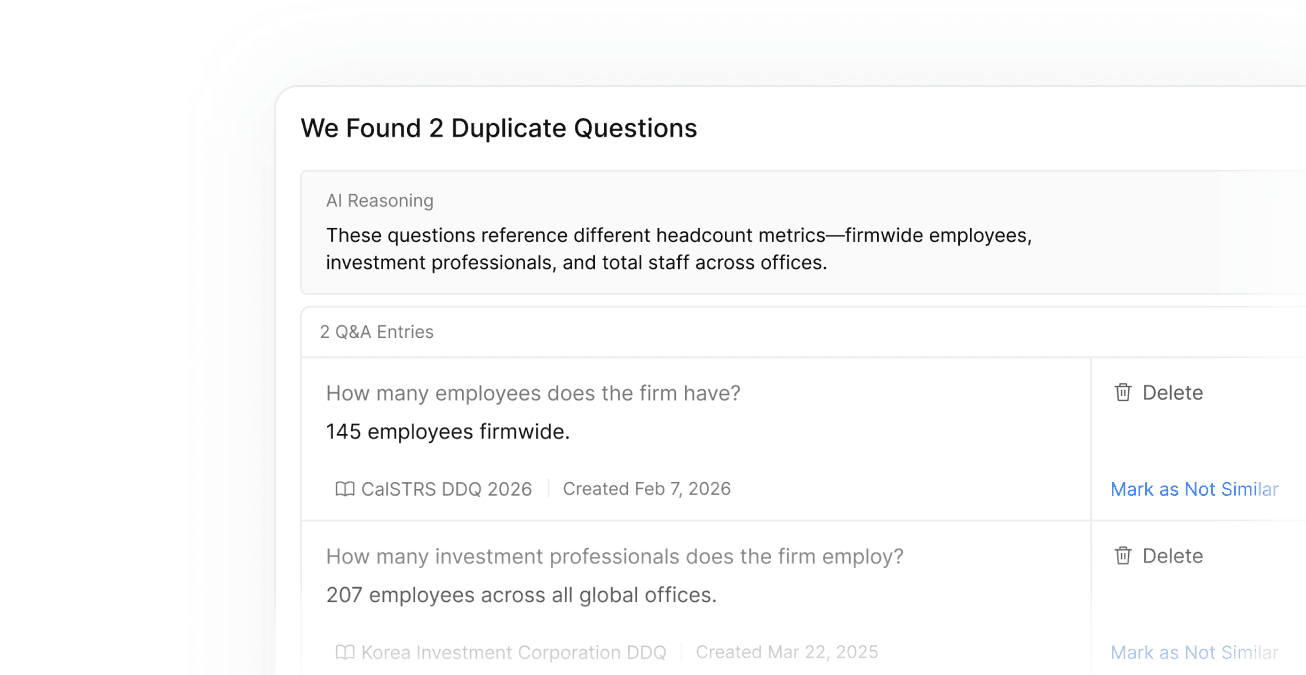Screen dimensions: 1306x675
Task: Delete the 'How many employees' entry
Action: (x=1159, y=393)
